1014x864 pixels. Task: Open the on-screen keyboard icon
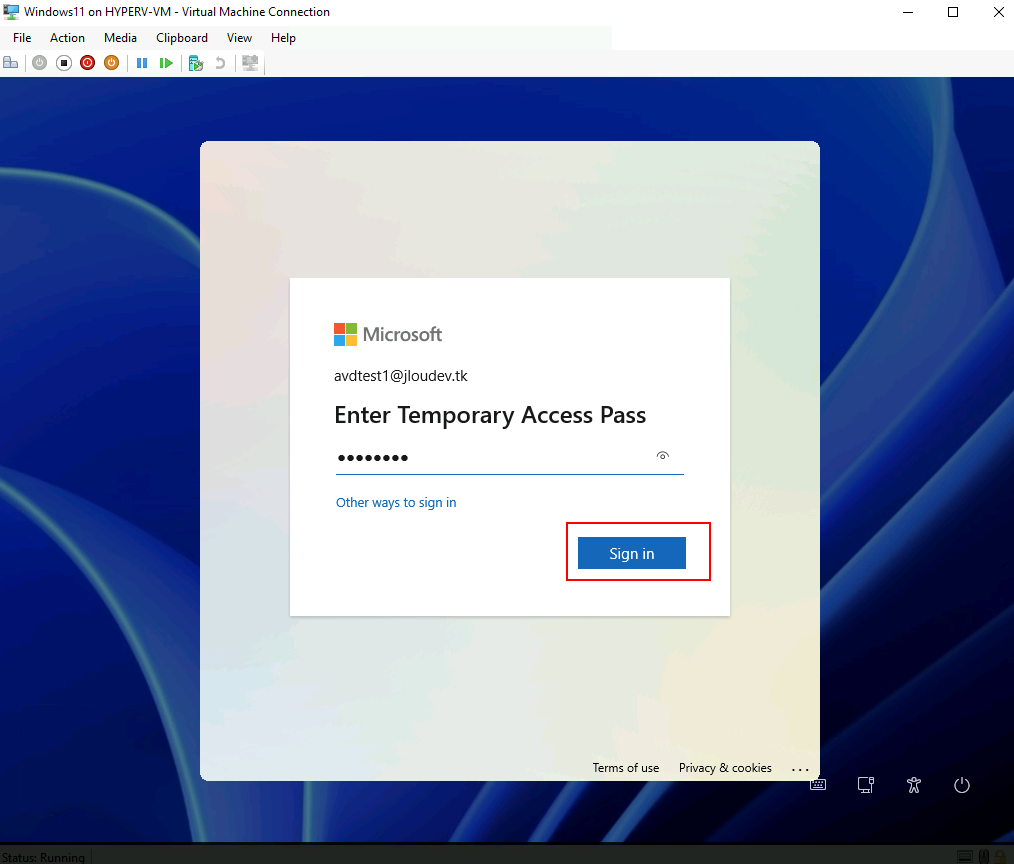(818, 784)
